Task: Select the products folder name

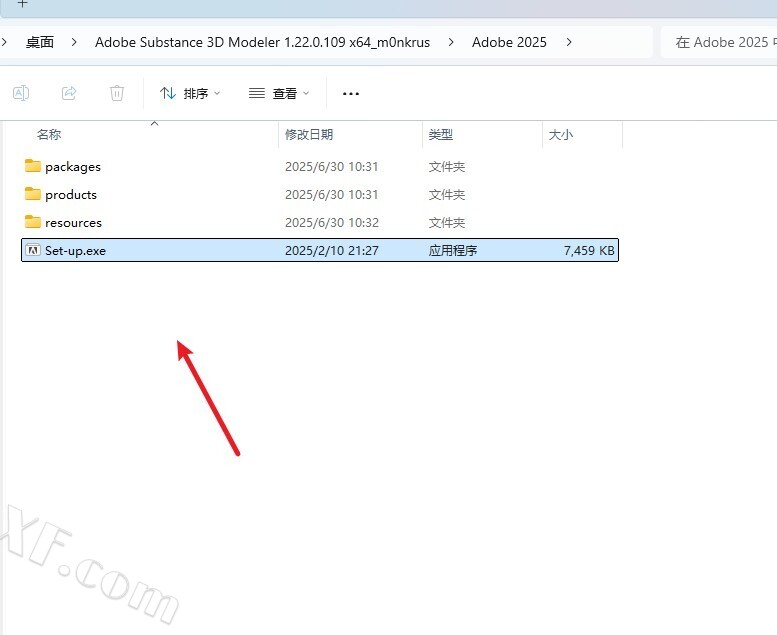Action: 71,195
